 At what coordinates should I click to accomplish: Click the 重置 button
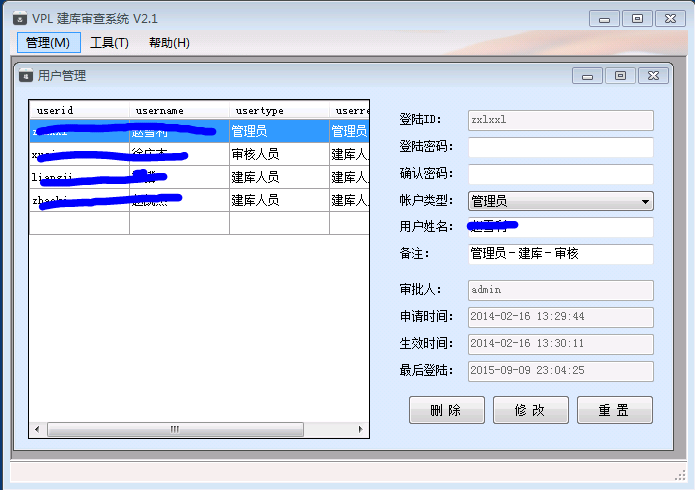point(614,410)
